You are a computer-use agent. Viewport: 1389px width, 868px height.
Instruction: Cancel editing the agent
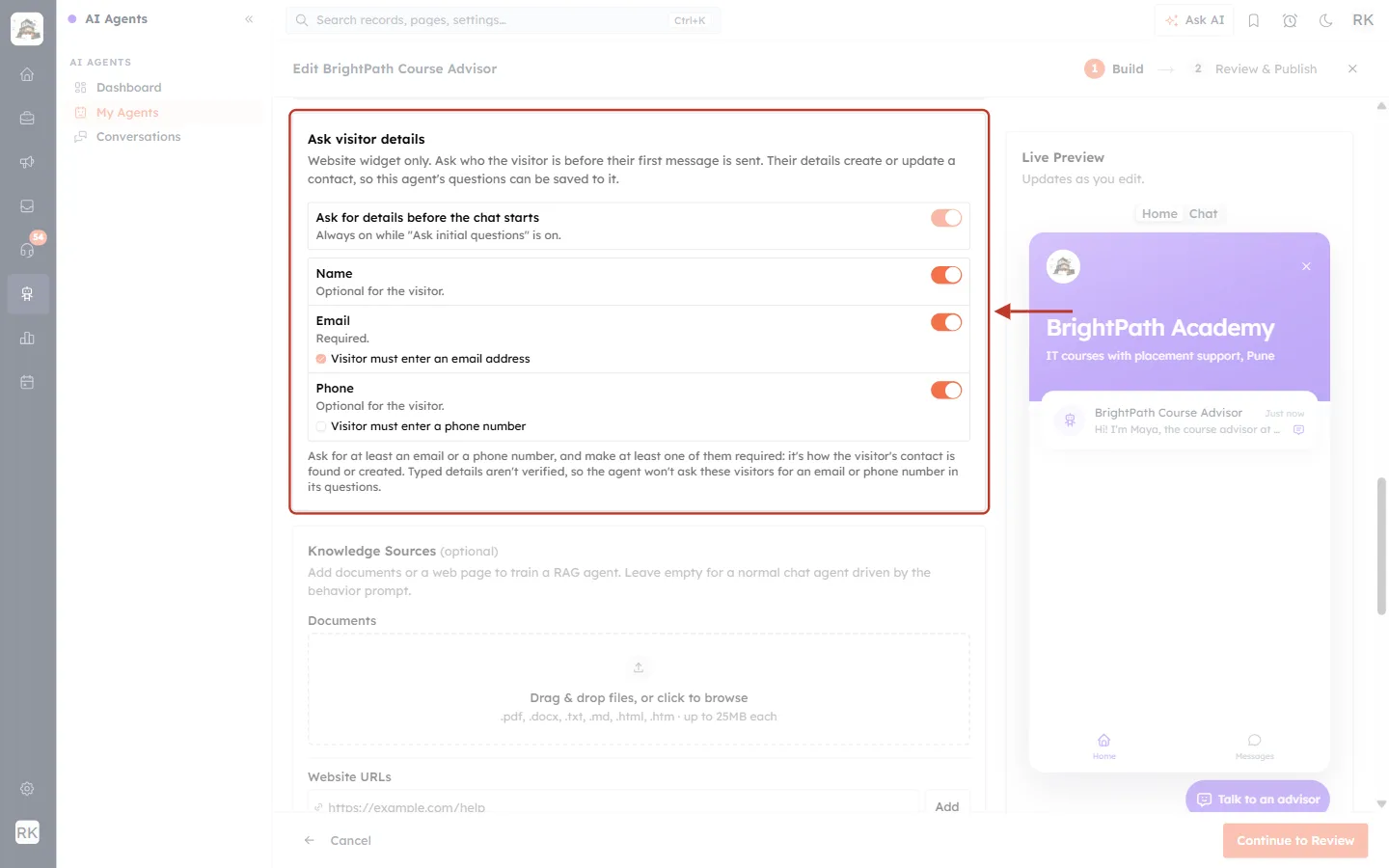coord(338,841)
